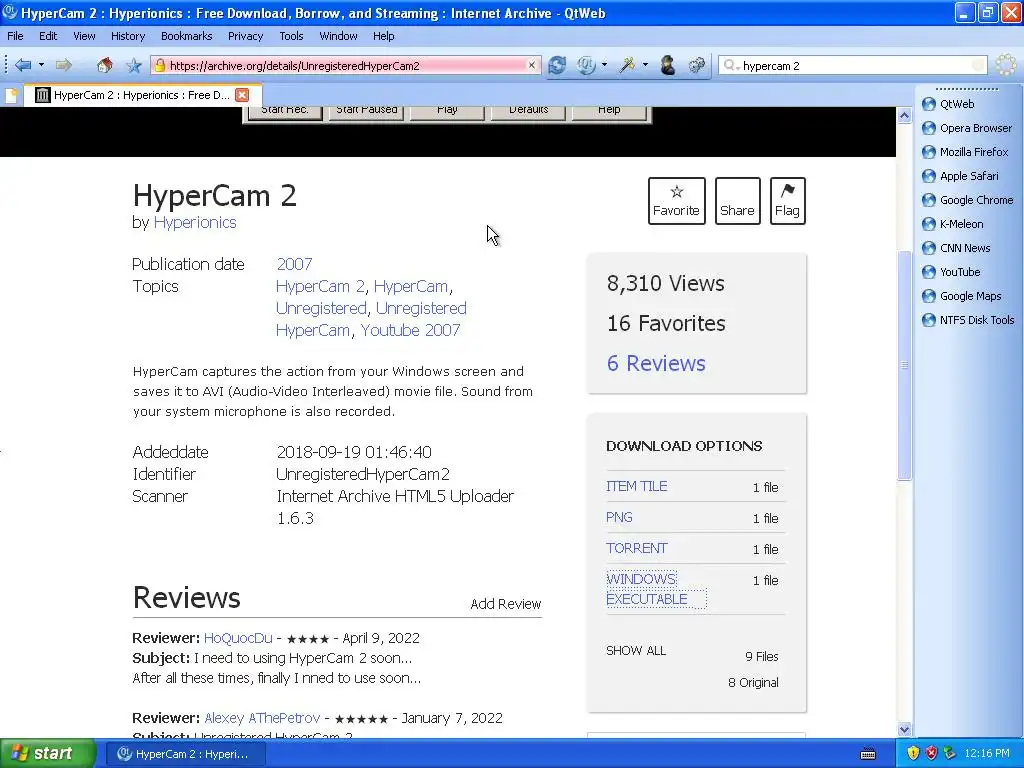This screenshot has height=768, width=1024.
Task: Toggle private browsing spy icon
Action: (x=667, y=65)
